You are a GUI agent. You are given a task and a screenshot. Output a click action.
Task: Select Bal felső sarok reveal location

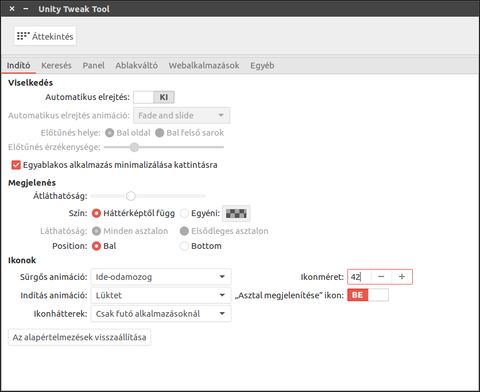click(x=159, y=133)
